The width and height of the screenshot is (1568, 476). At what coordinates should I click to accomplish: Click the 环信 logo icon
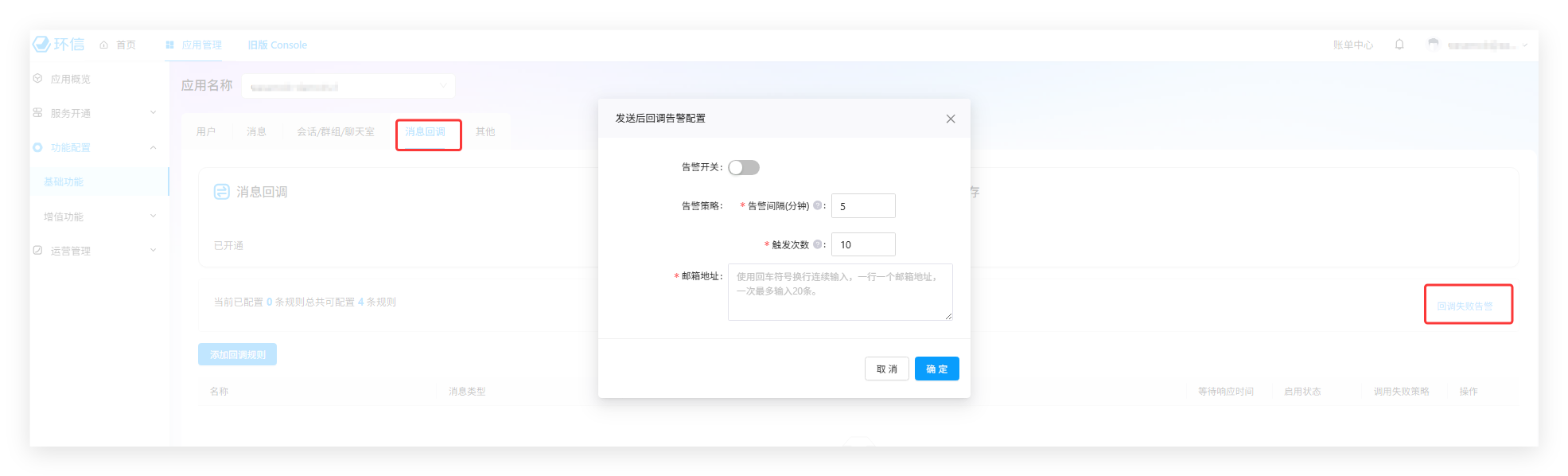point(41,45)
